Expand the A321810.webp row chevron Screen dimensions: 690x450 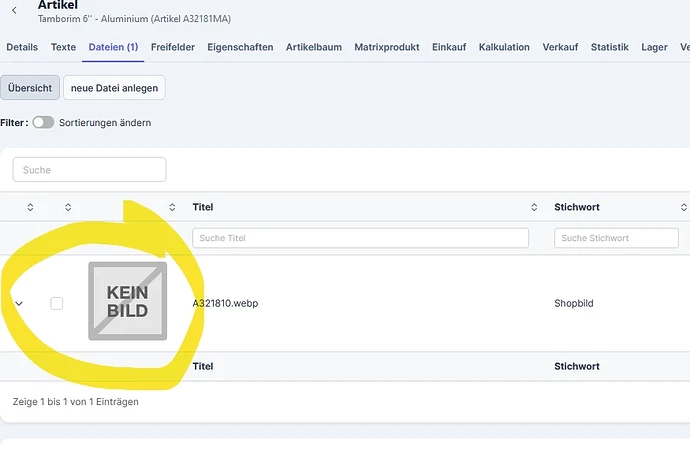coord(19,304)
